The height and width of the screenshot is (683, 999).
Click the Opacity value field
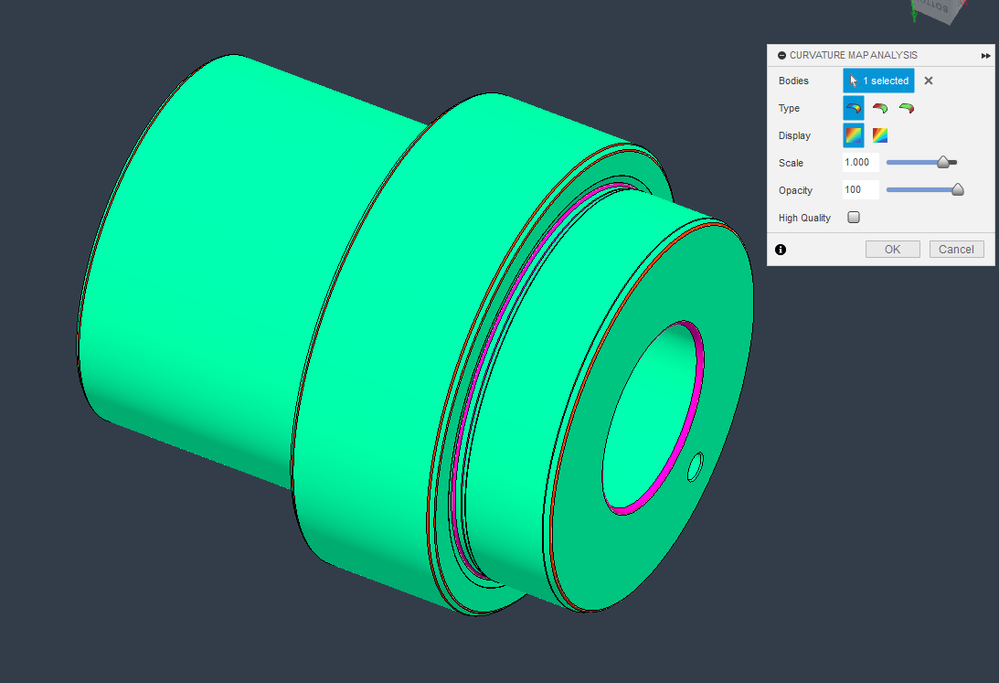coord(861,190)
